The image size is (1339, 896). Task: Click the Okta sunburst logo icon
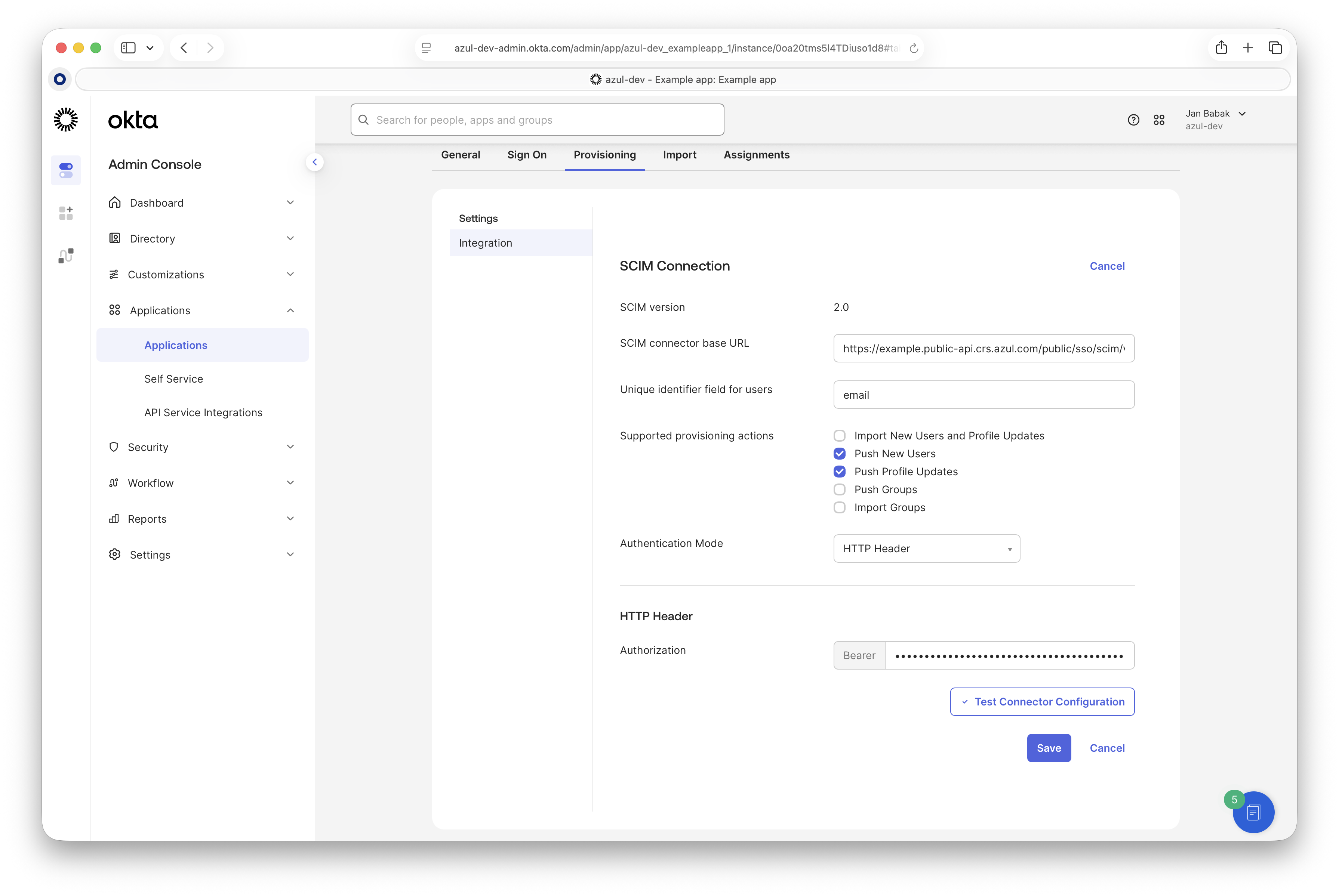(66, 120)
